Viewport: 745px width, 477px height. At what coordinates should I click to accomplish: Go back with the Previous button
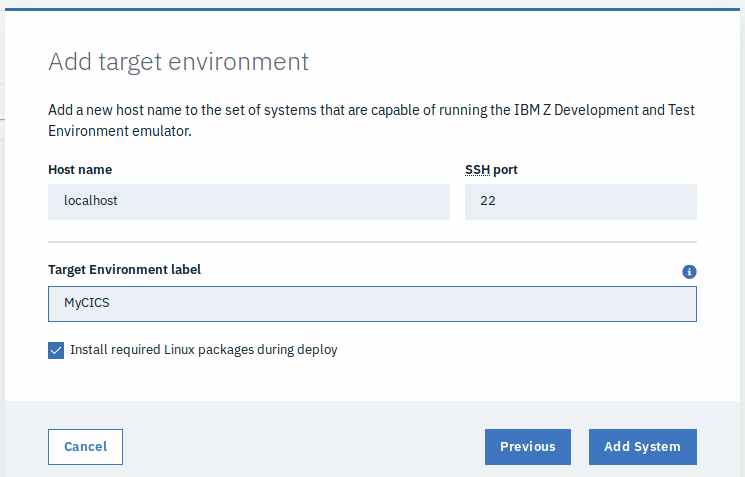527,447
